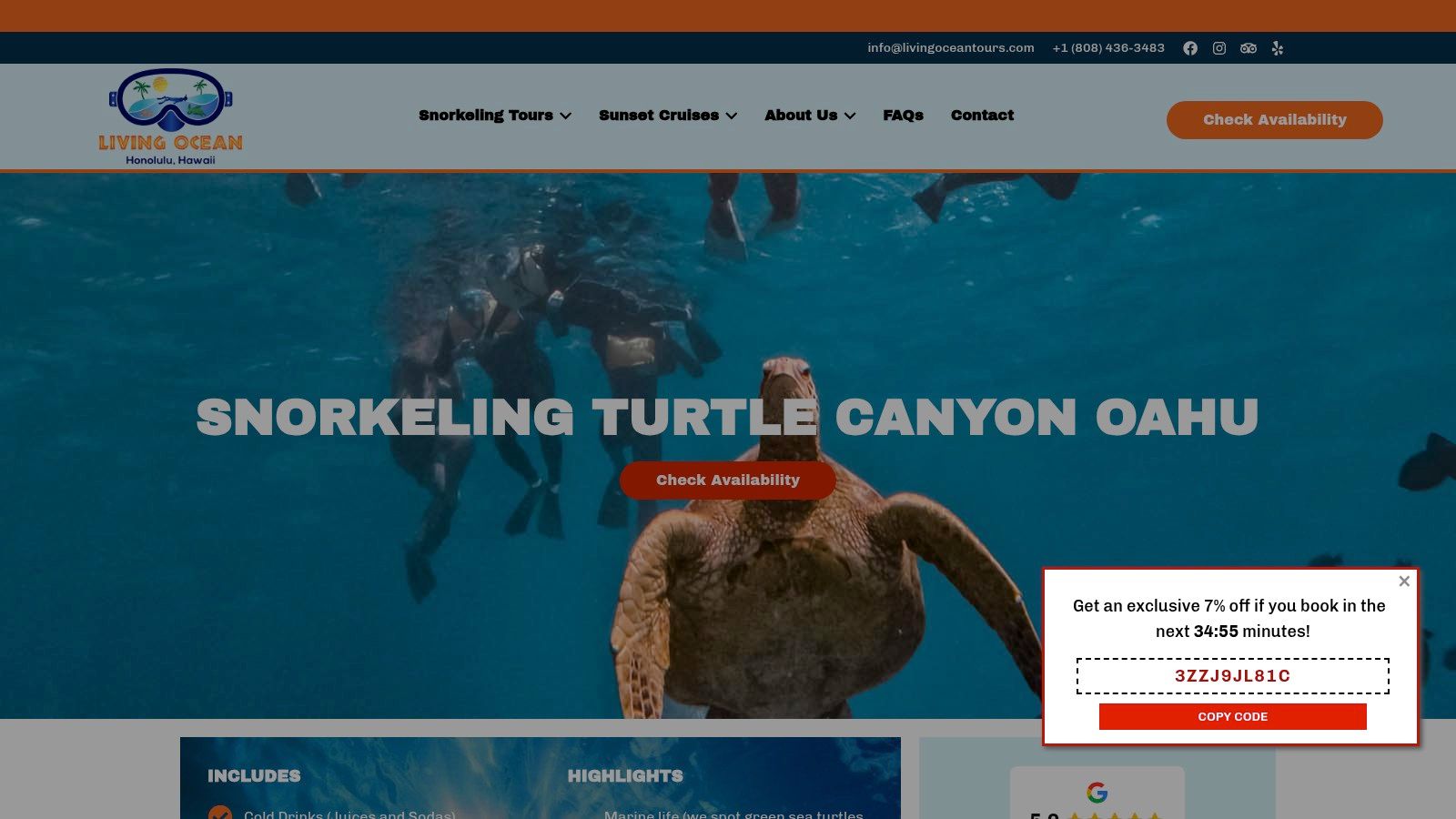Screen dimensions: 1456x819
Task: Click the 7% off countdown text
Action: tap(1229, 619)
